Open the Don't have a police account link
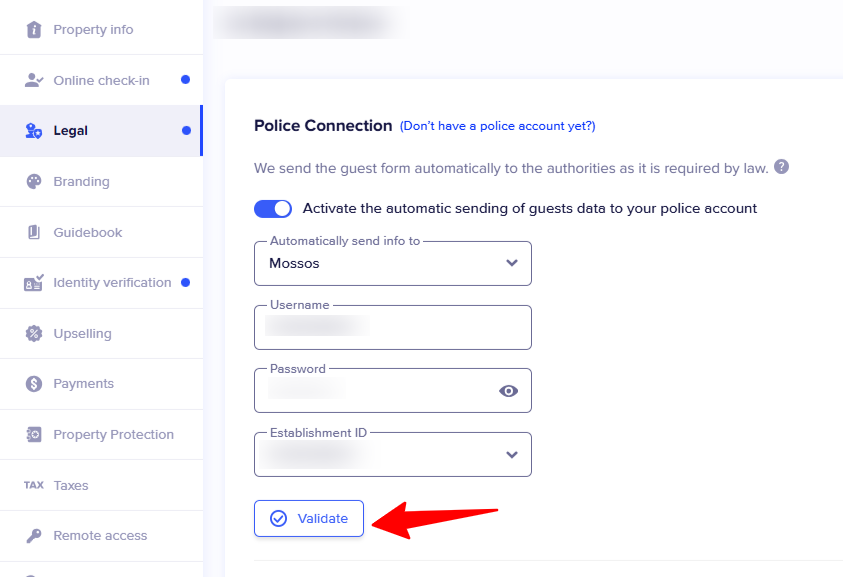The width and height of the screenshot is (843, 577). click(x=497, y=126)
